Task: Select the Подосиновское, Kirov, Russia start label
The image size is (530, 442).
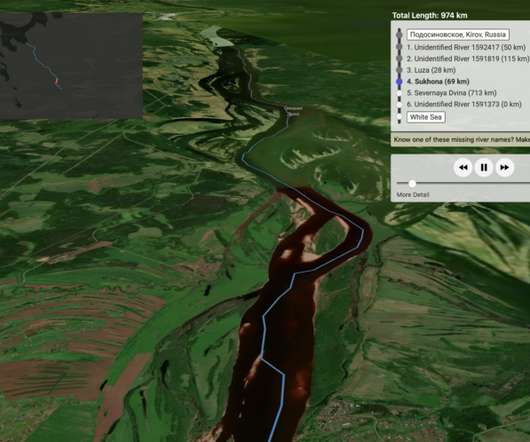Action: click(x=458, y=34)
